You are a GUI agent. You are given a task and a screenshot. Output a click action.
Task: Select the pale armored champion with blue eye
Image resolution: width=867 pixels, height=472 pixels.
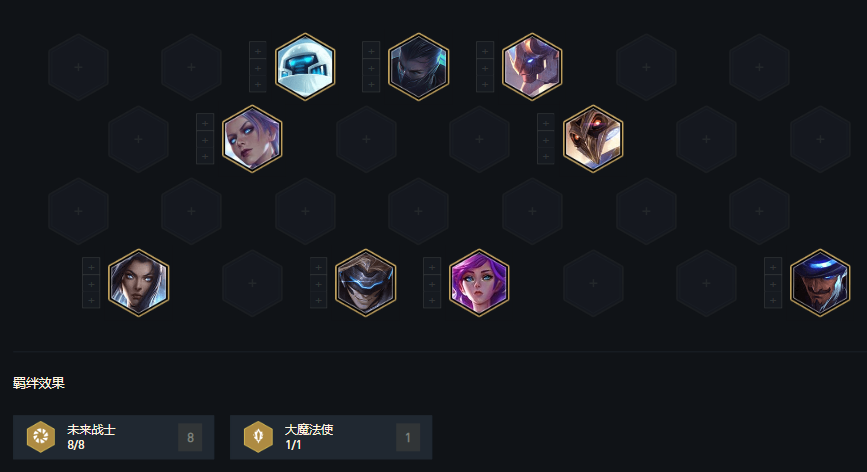point(532,67)
